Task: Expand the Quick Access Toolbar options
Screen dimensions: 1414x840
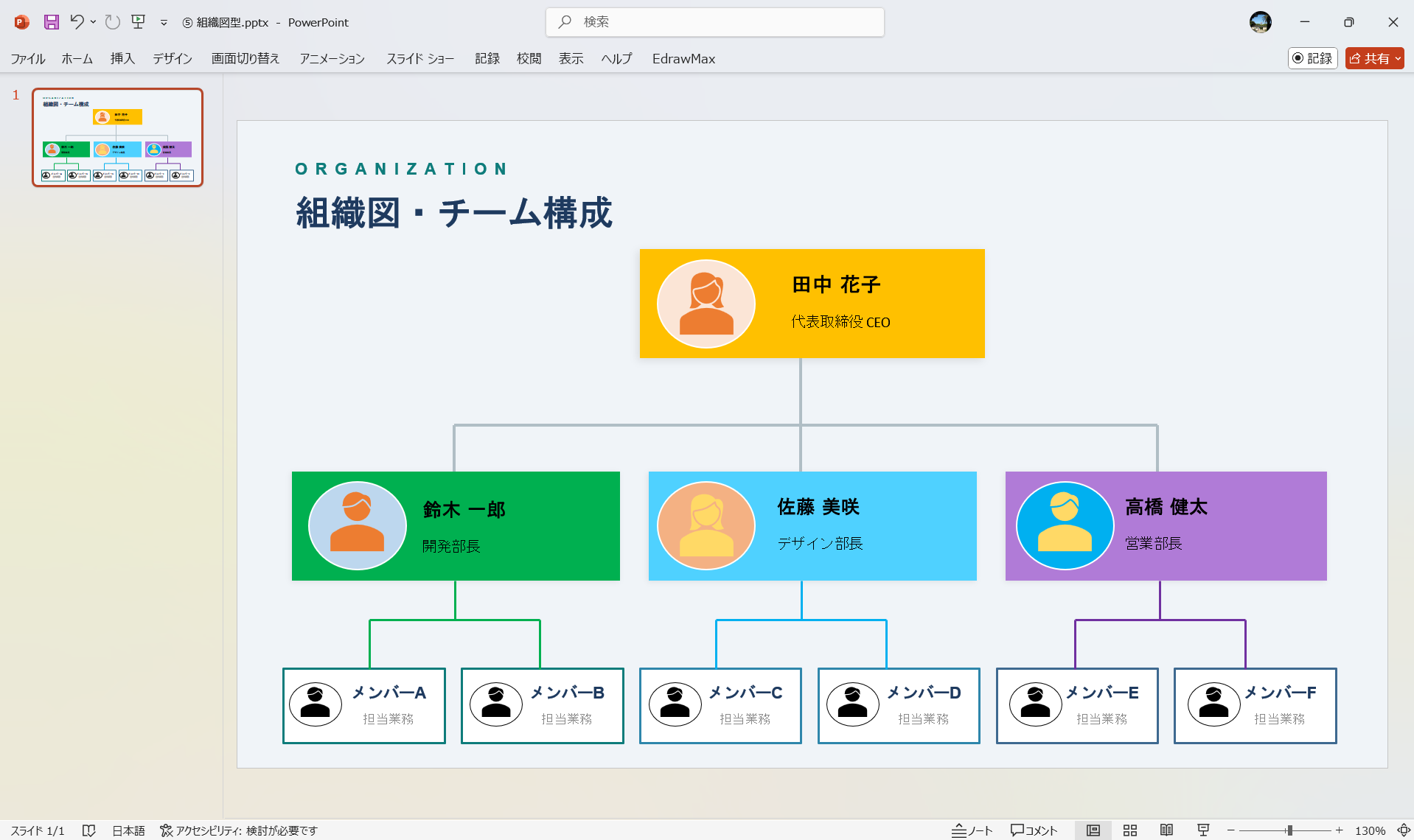Action: tap(163, 22)
